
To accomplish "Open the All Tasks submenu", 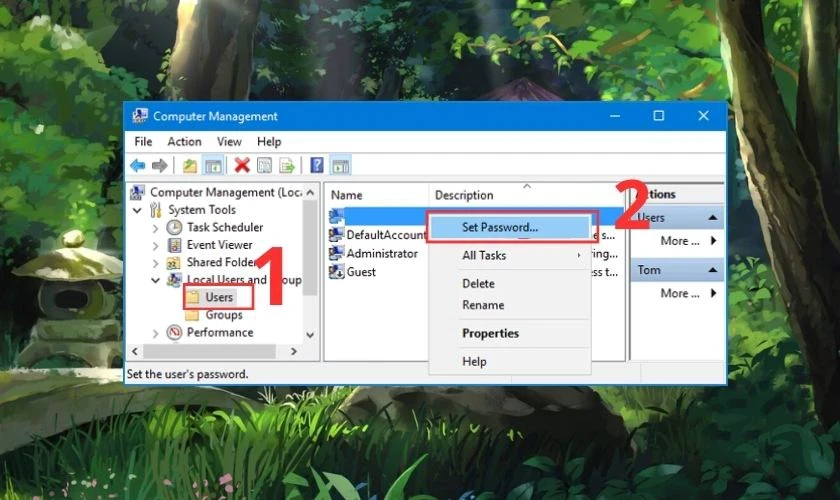I will click(x=484, y=255).
